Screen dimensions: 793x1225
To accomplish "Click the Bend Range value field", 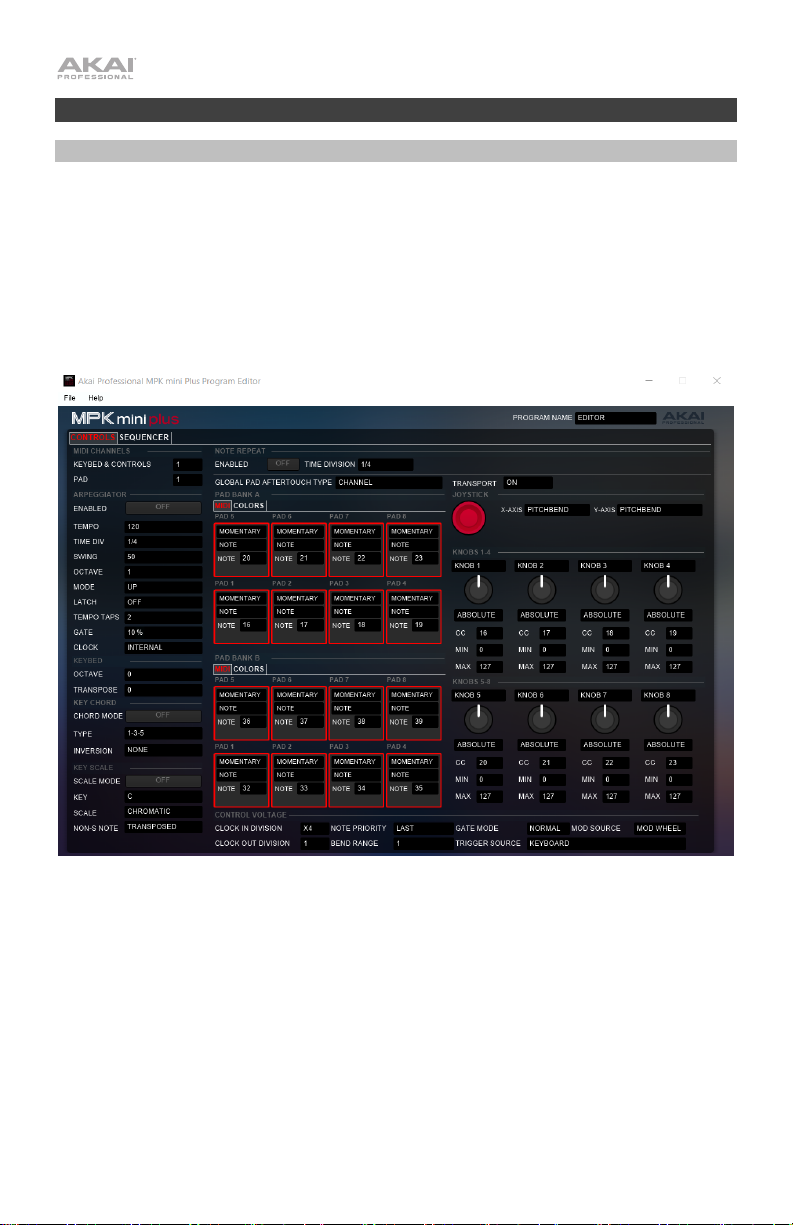I will click(x=423, y=844).
